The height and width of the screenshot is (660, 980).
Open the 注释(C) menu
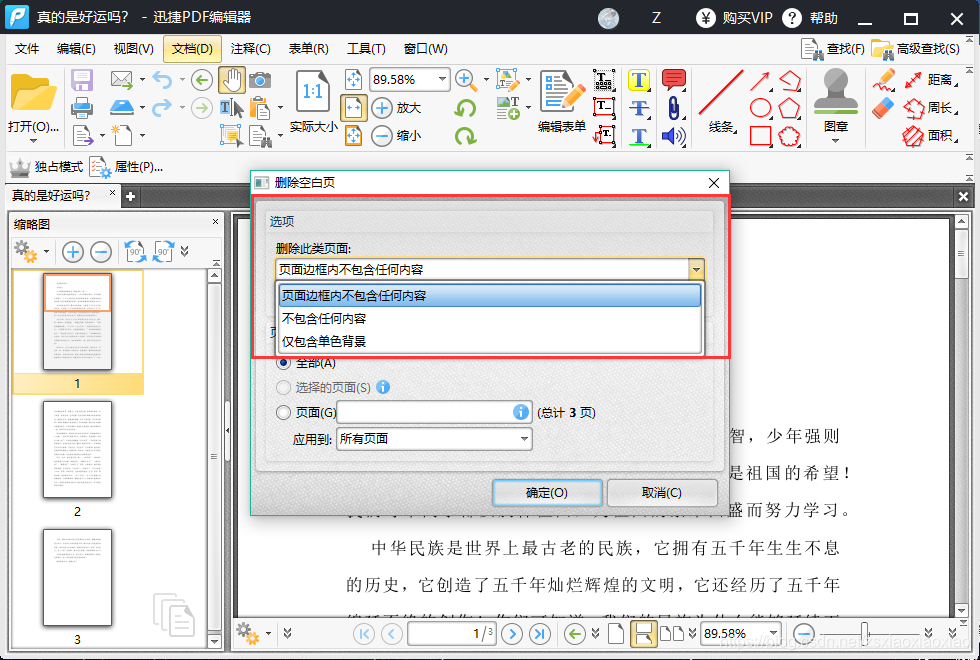pos(250,49)
